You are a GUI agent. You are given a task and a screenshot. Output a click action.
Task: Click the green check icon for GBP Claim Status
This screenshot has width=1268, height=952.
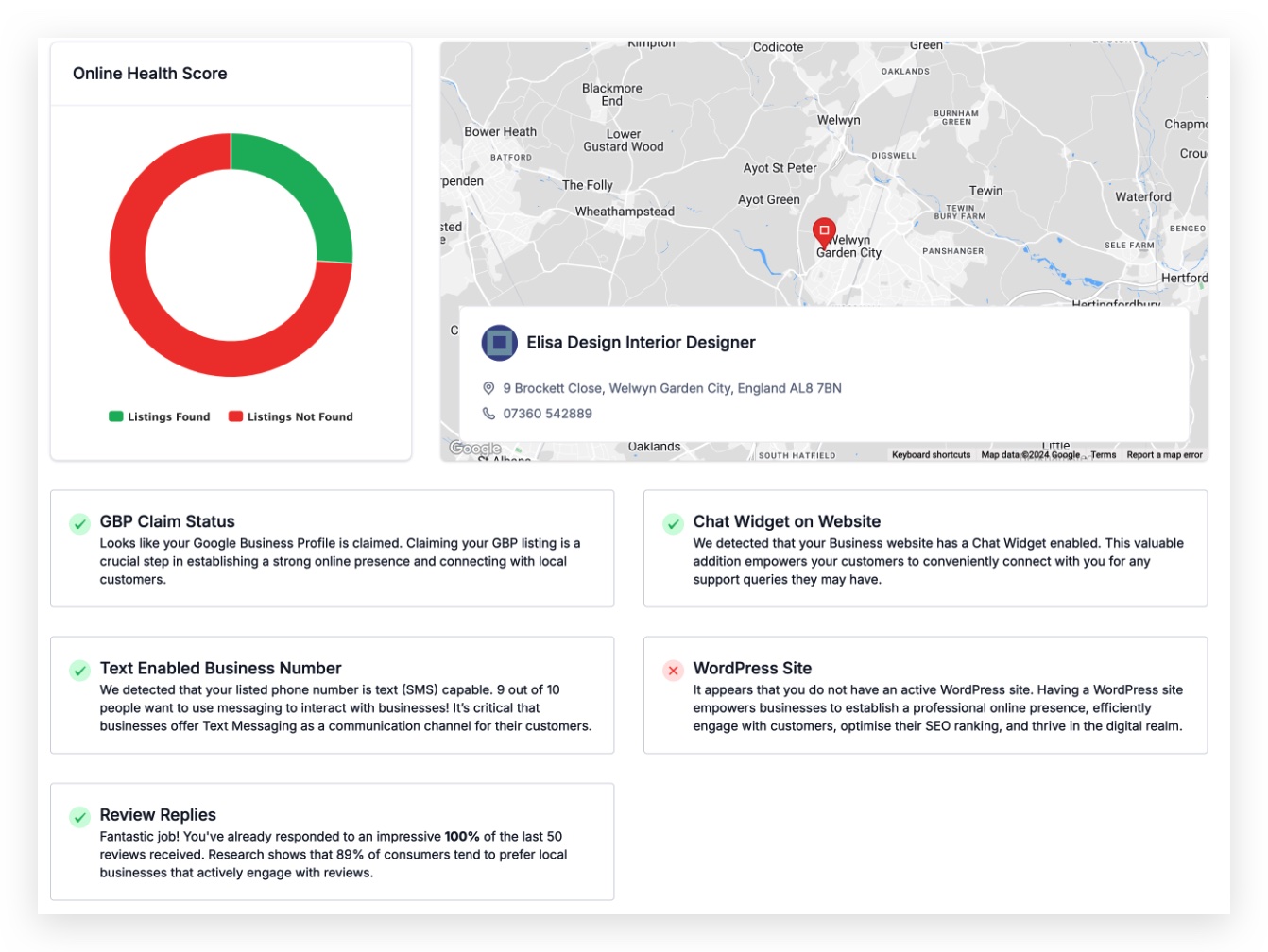tap(80, 524)
